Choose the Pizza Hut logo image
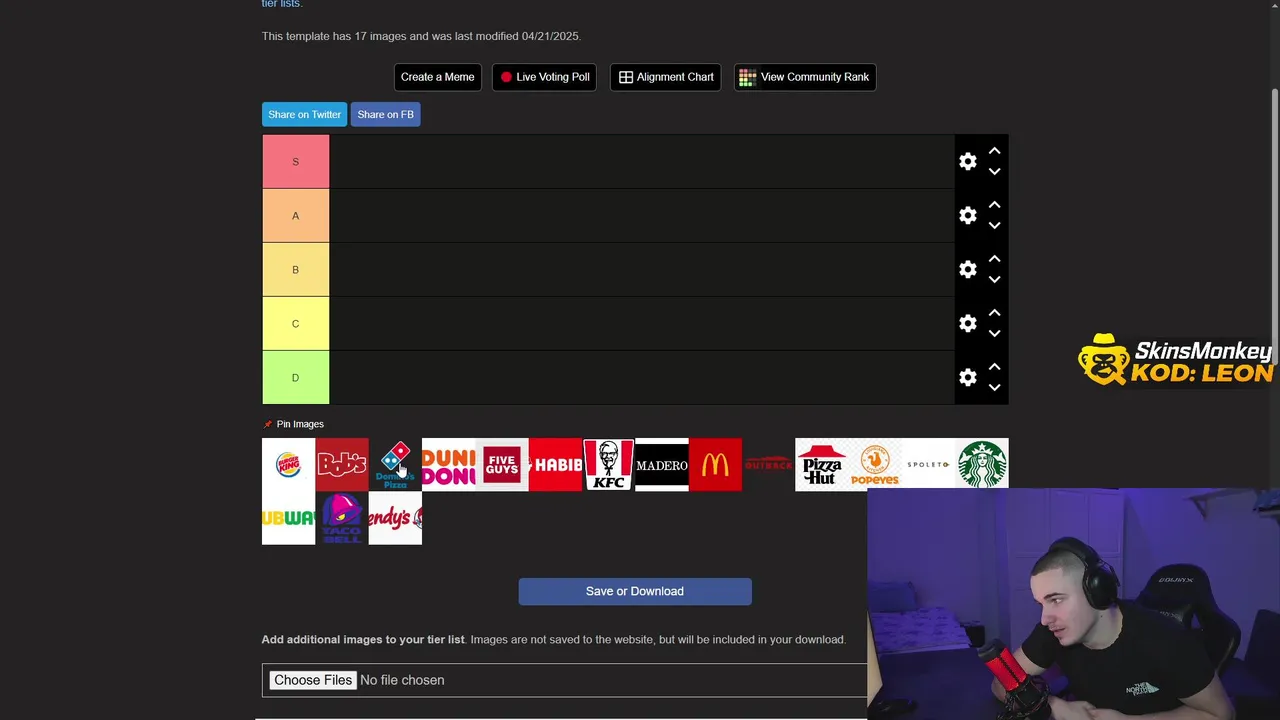The image size is (1280, 720). pos(822,465)
